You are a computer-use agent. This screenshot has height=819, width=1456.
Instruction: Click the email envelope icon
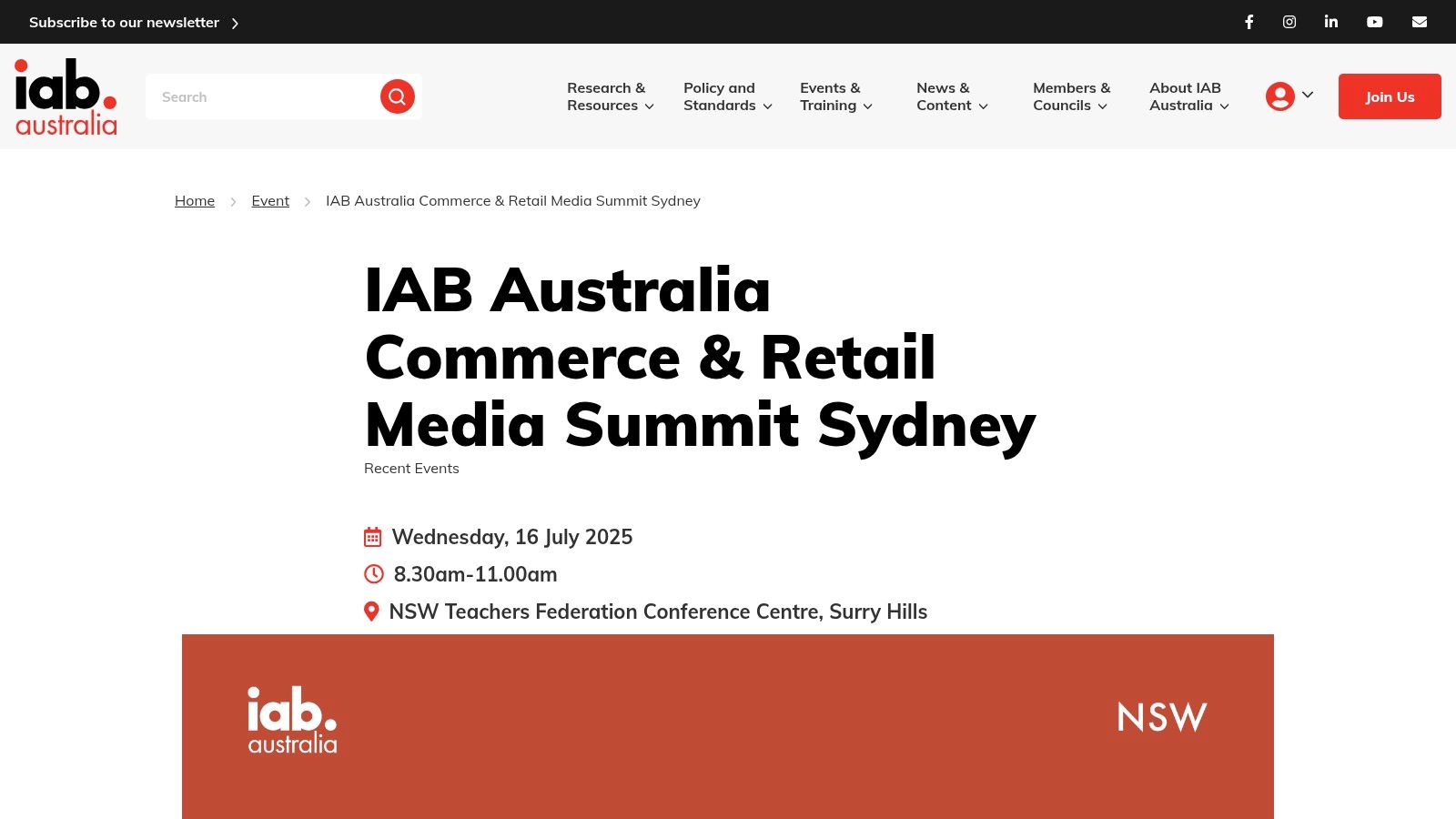1420,22
